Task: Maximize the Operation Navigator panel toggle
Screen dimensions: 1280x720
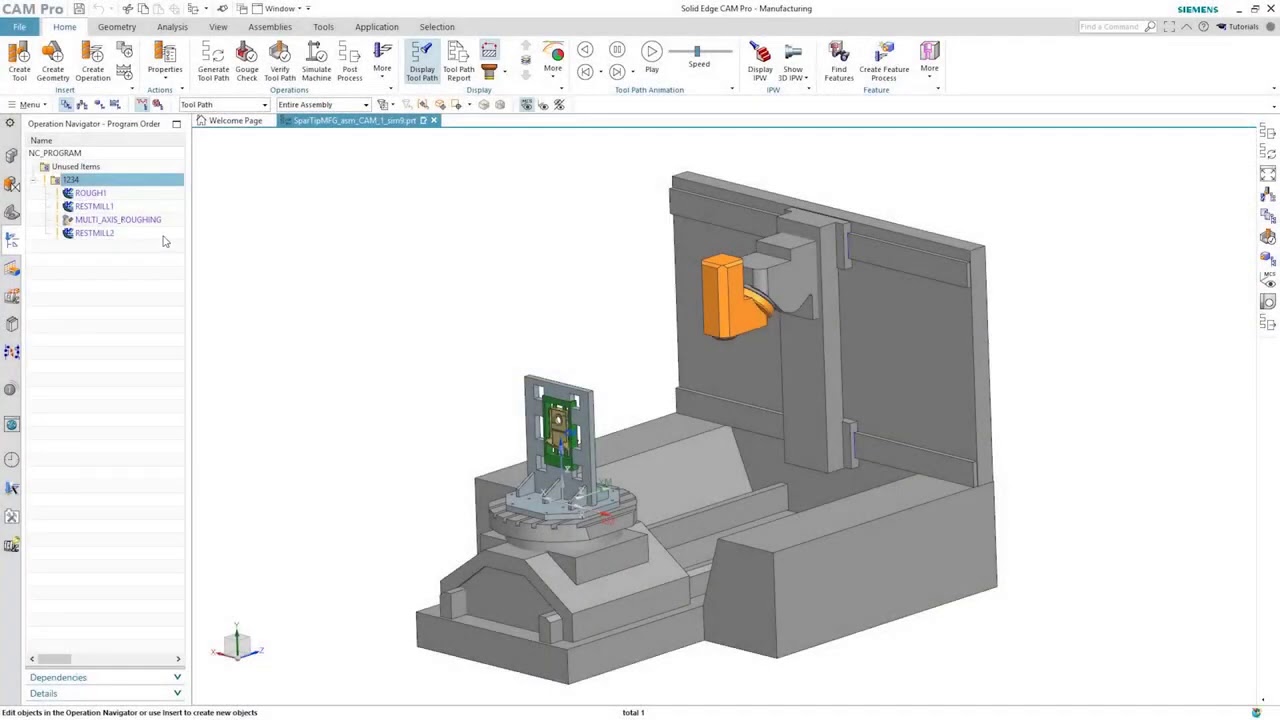Action: point(176,124)
